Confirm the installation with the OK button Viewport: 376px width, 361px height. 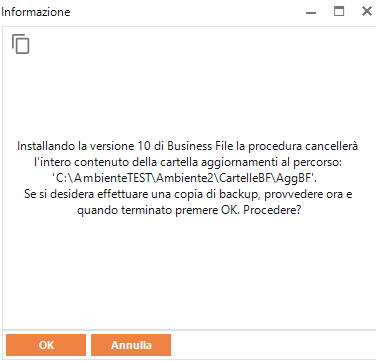(x=46, y=345)
